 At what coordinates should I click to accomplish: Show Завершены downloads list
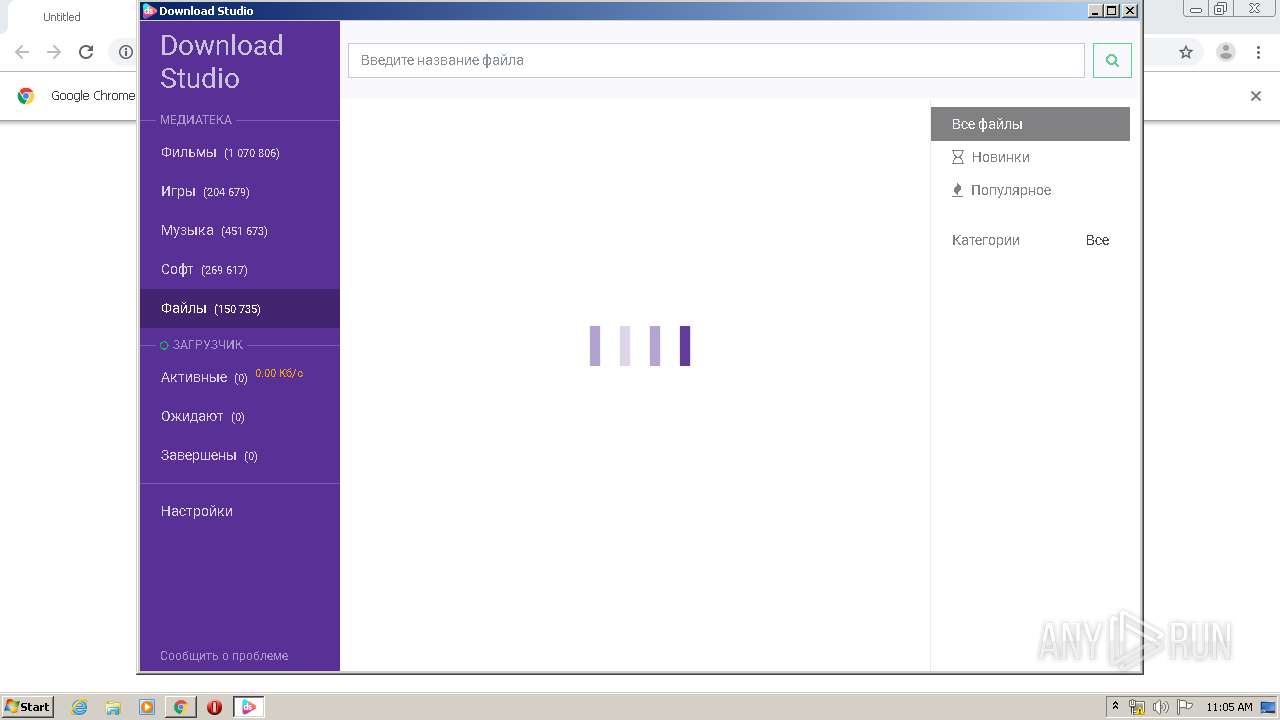pos(240,456)
